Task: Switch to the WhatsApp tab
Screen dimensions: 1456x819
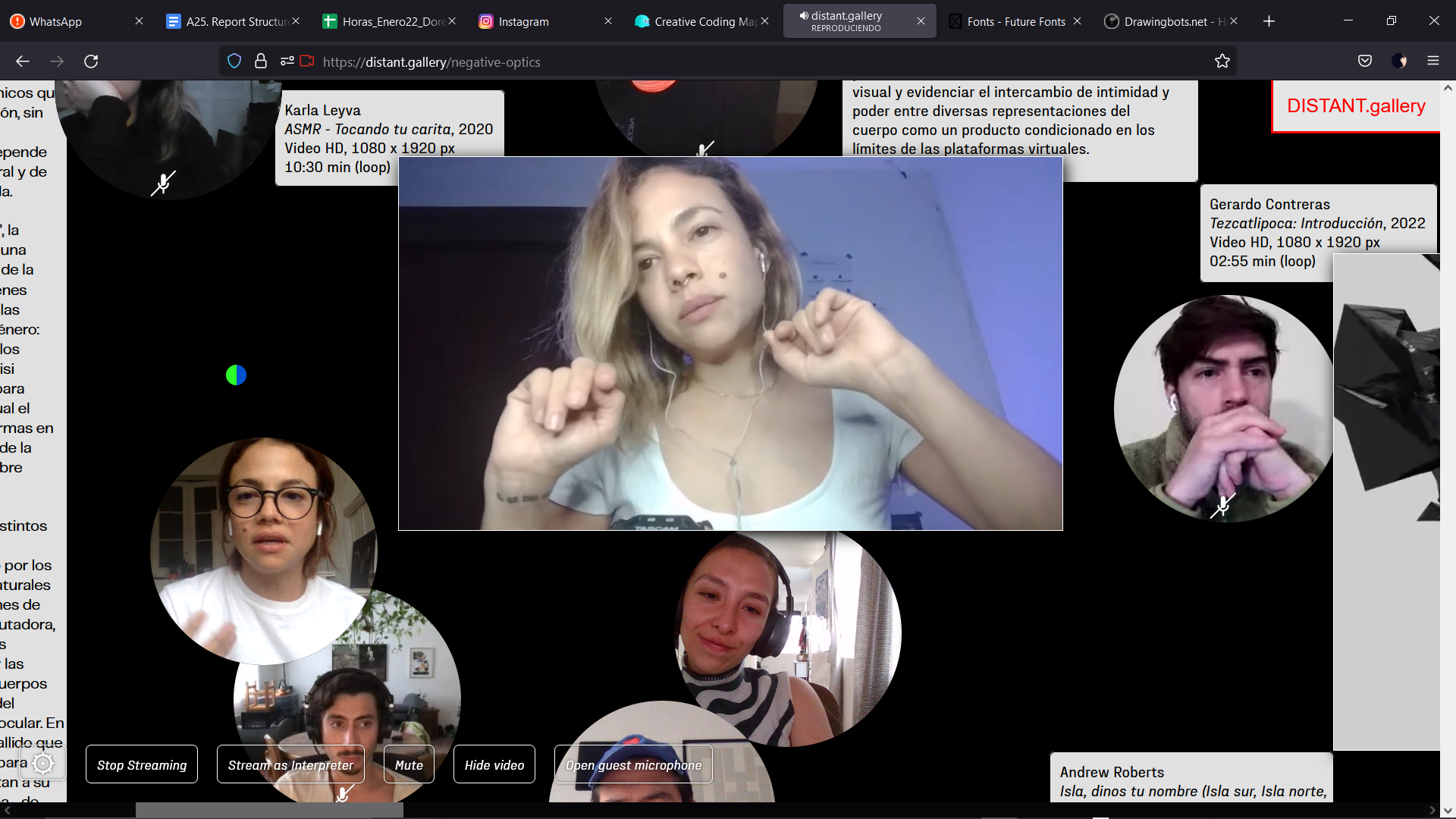Action: click(76, 21)
